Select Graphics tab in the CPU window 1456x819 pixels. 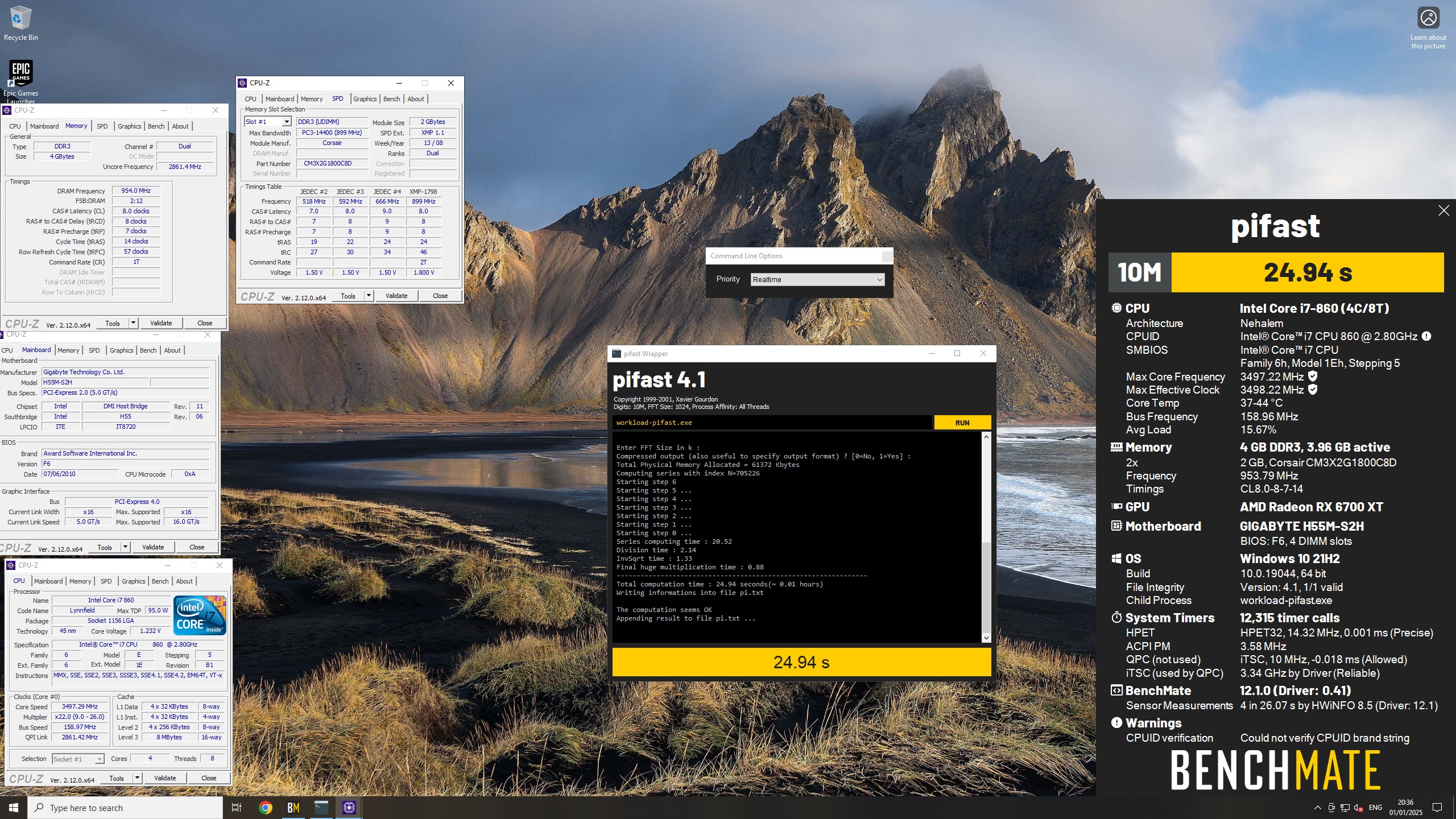coord(134,581)
